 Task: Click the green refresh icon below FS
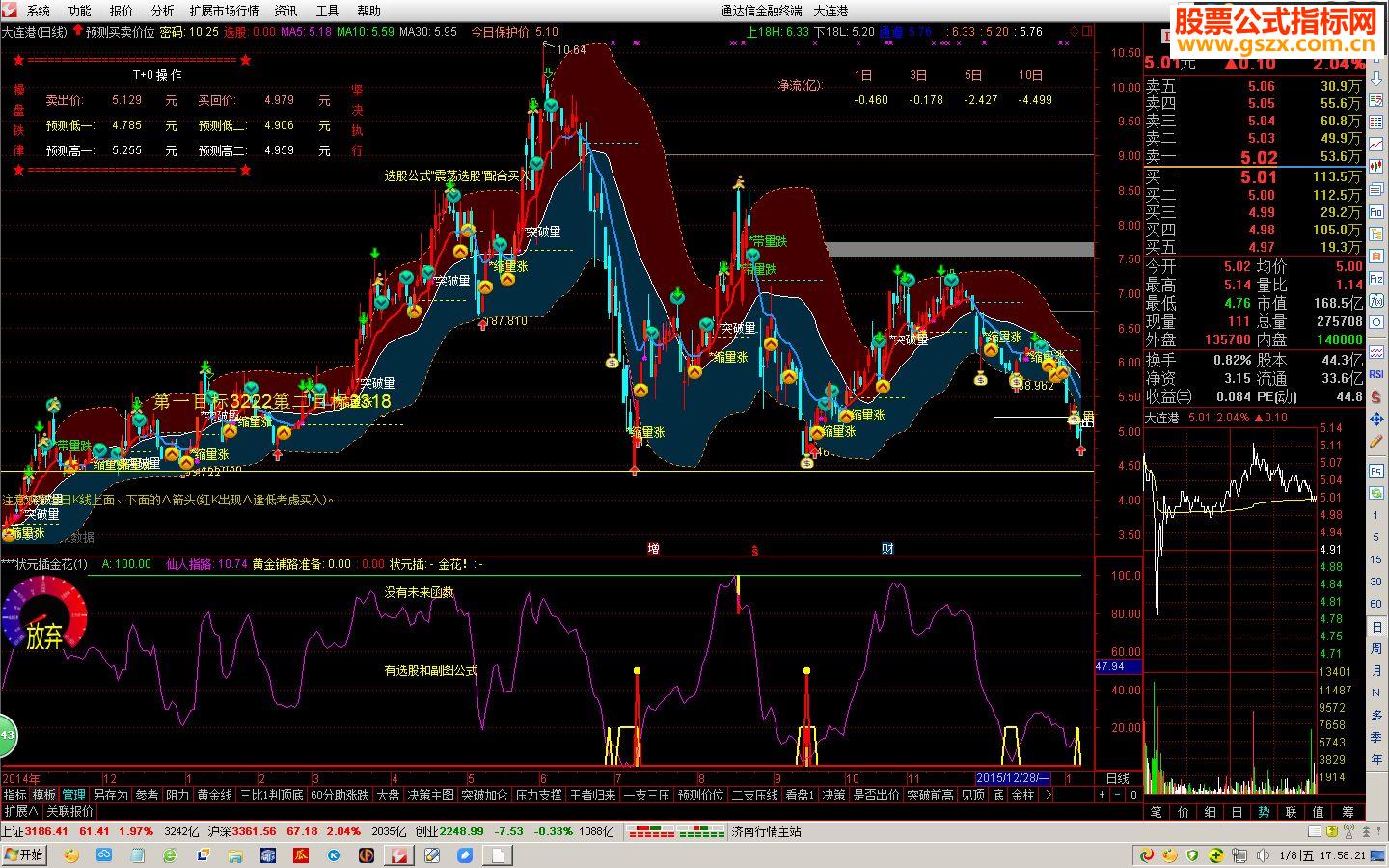click(1376, 492)
